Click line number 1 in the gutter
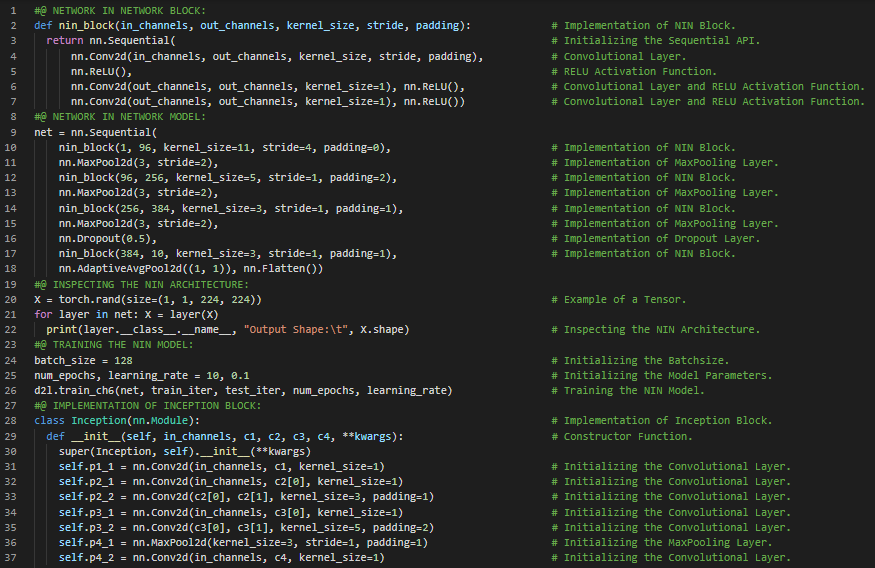The width and height of the screenshot is (875, 568). (x=13, y=9)
